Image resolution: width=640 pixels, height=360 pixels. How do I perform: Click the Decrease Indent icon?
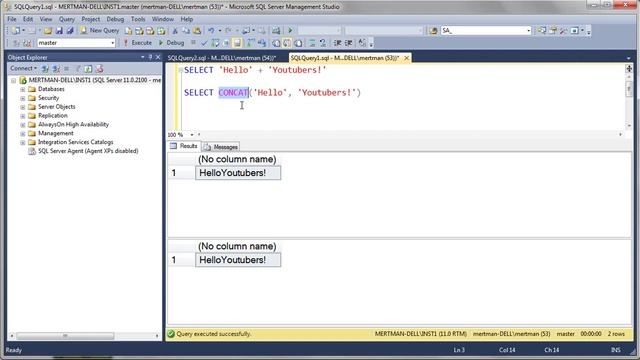(x=338, y=43)
